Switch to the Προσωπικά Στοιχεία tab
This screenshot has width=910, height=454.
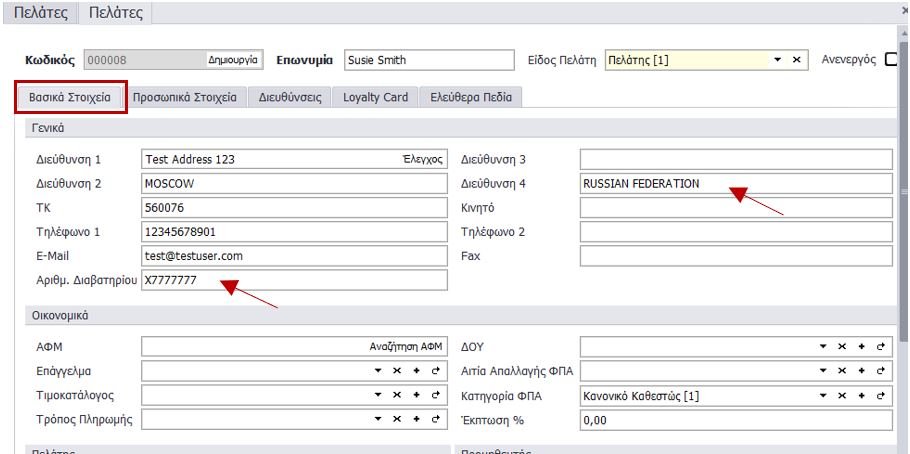pyautogui.click(x=184, y=98)
